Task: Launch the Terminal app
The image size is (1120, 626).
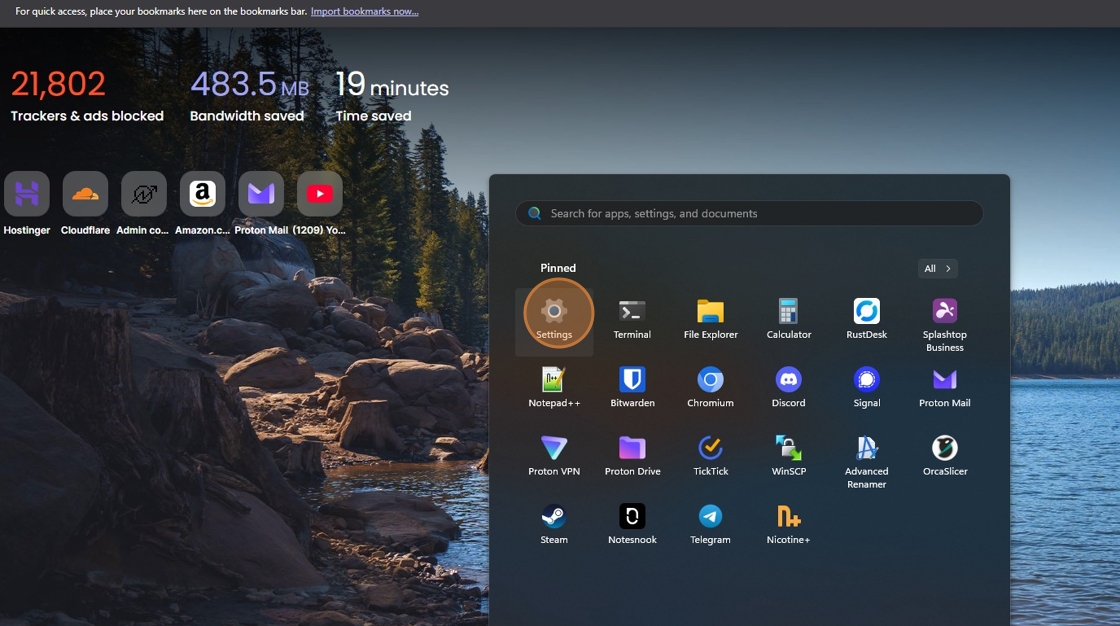Action: (x=631, y=319)
